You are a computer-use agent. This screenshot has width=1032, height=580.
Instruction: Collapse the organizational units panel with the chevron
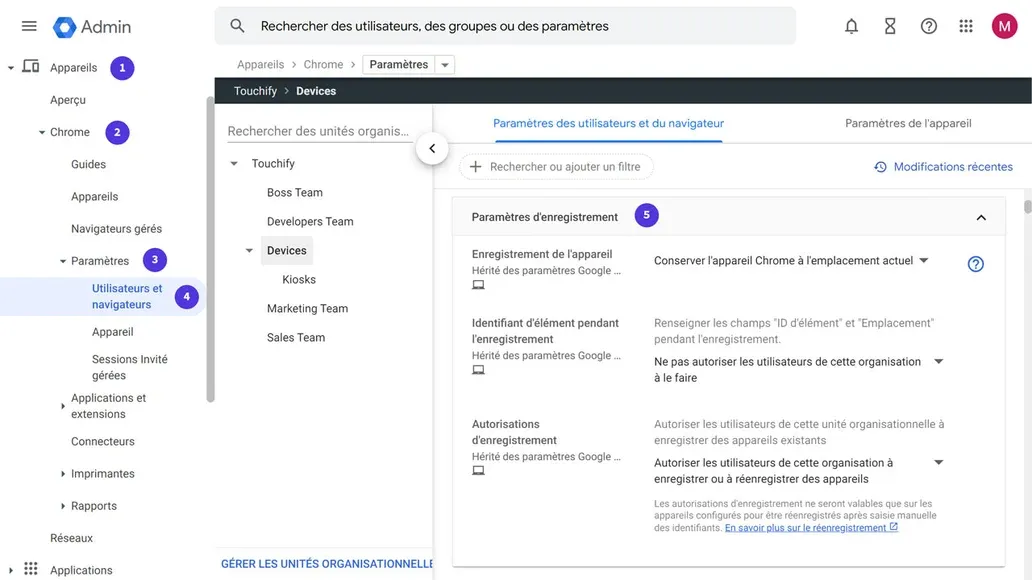432,147
